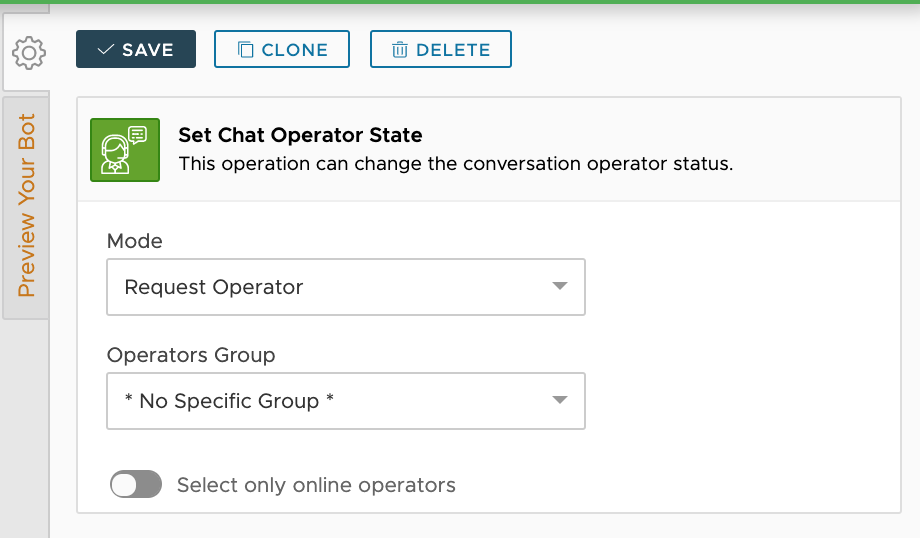
Task: Expand the Mode dropdown arrow
Action: click(559, 287)
